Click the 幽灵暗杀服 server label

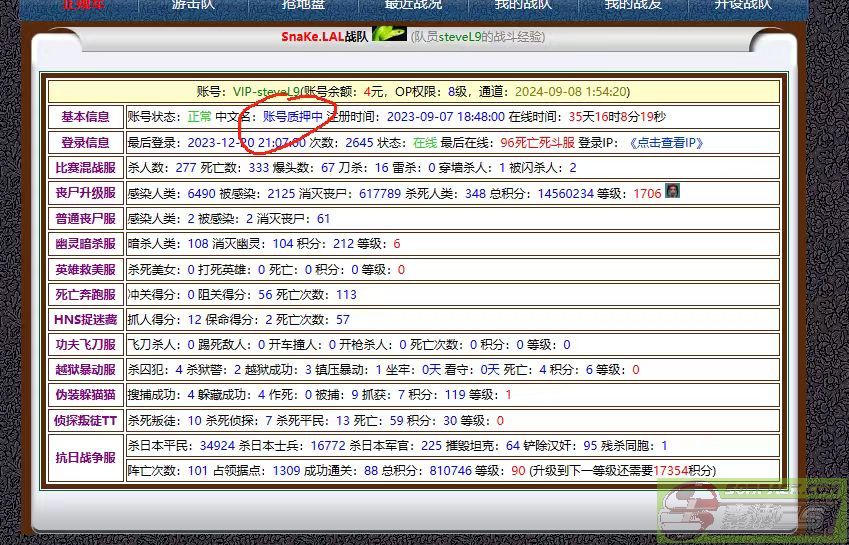(x=85, y=244)
